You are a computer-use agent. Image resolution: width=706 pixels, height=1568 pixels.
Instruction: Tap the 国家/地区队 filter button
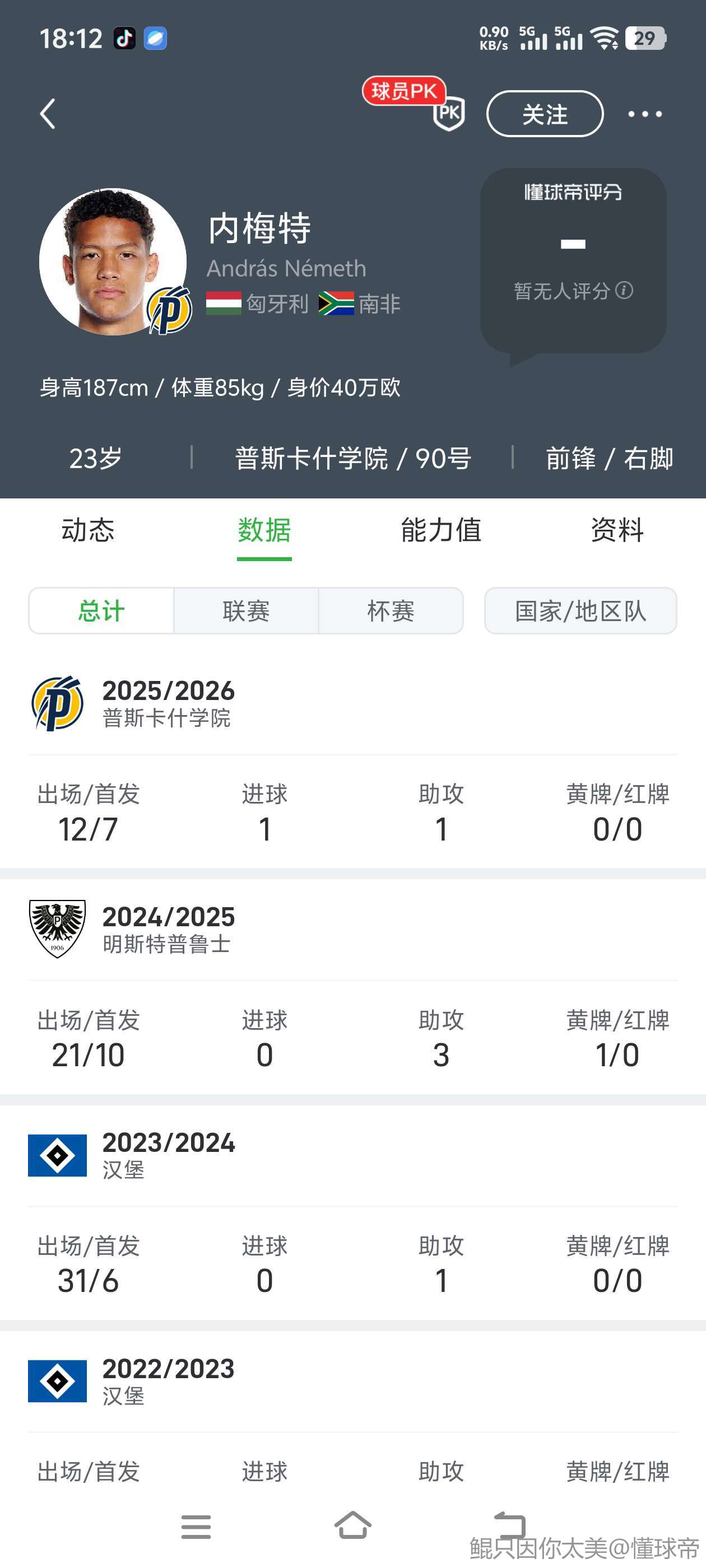(x=580, y=610)
